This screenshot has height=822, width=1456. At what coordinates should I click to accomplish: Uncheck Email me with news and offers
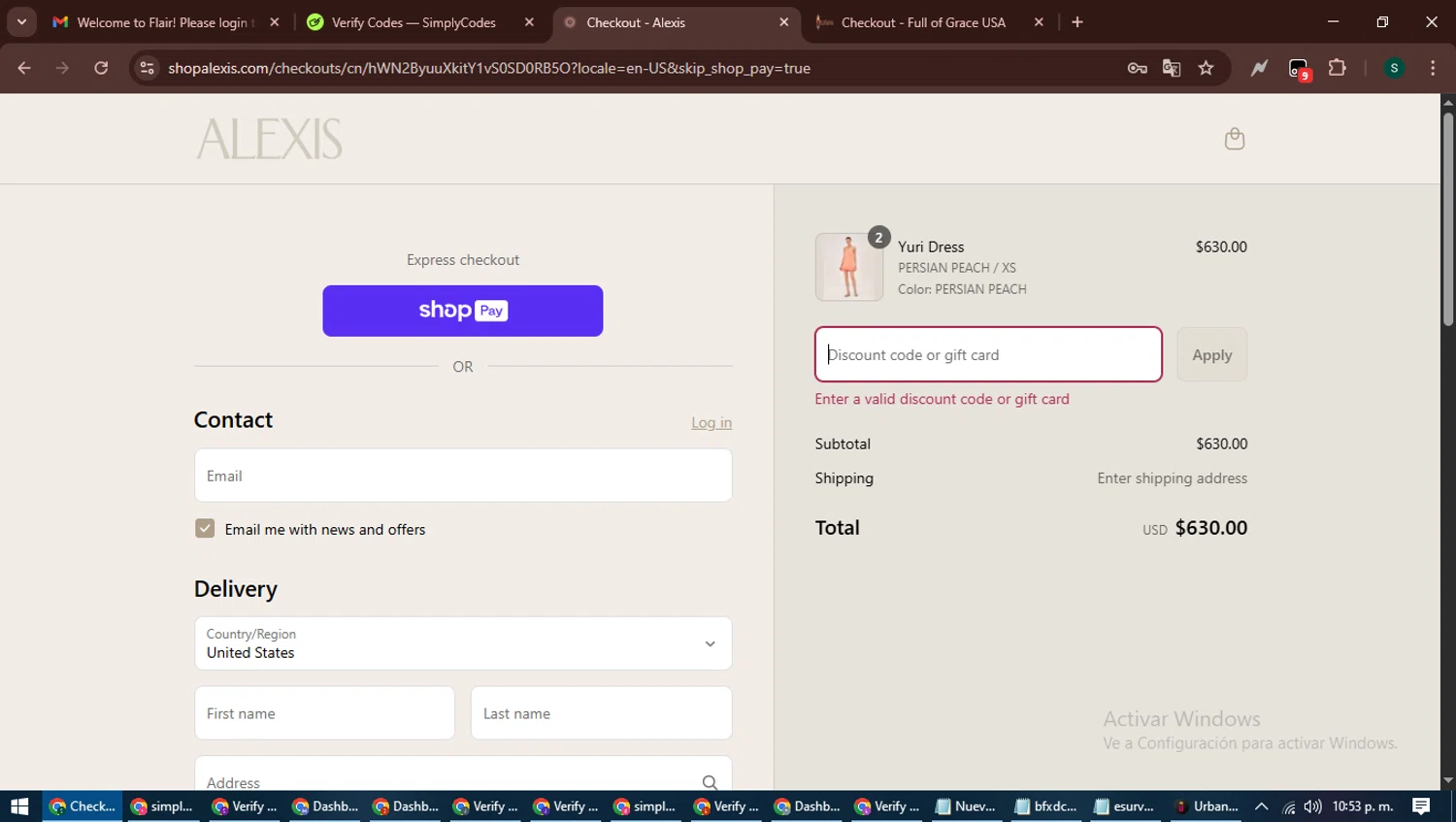[205, 528]
